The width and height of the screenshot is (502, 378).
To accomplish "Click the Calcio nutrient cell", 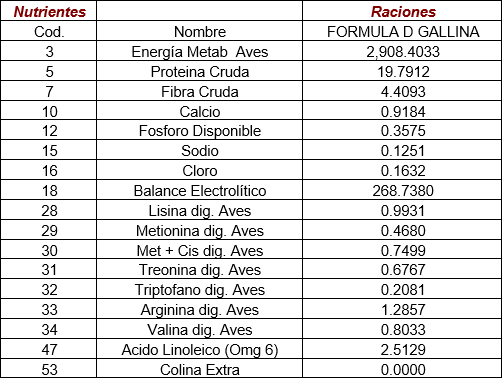I will (x=199, y=111).
